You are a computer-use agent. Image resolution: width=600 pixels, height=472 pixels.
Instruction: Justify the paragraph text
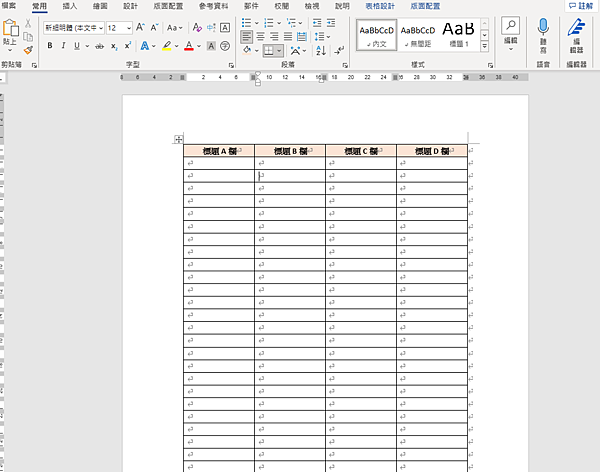pos(288,37)
